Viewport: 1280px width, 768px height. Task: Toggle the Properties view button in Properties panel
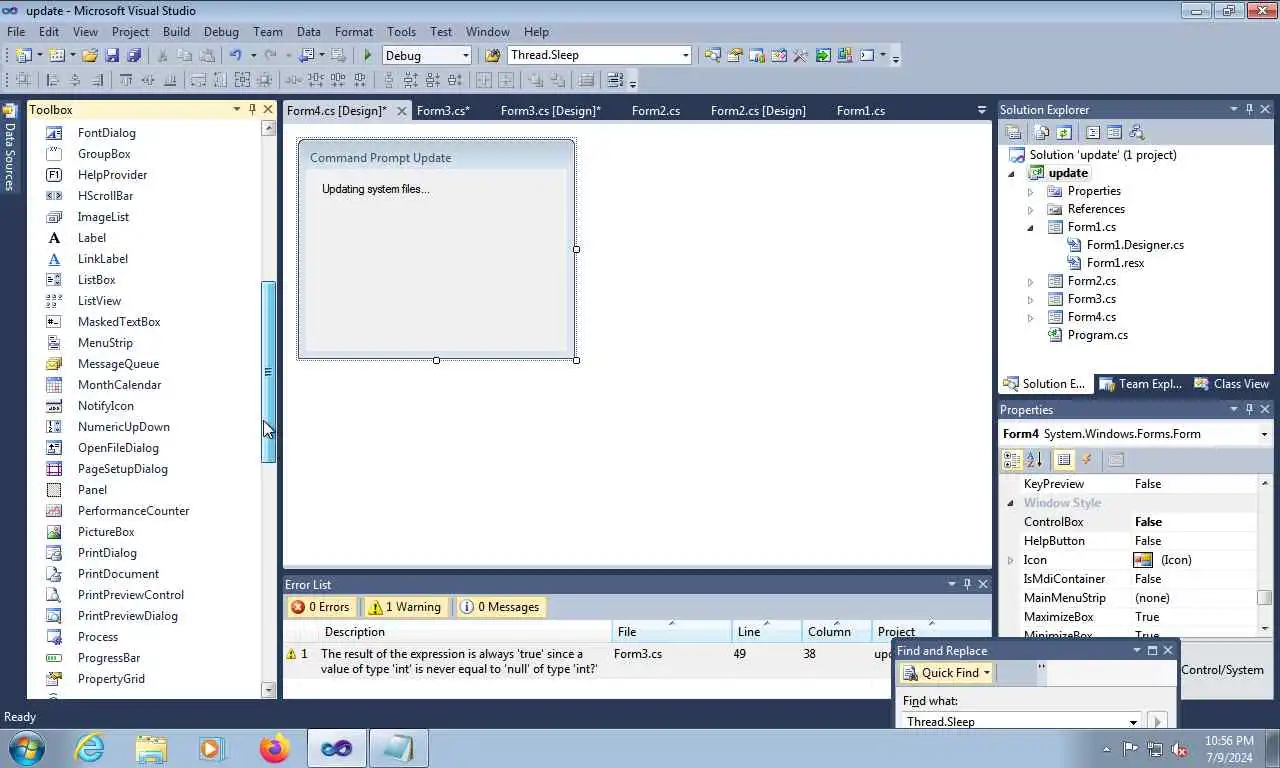tap(1064, 460)
